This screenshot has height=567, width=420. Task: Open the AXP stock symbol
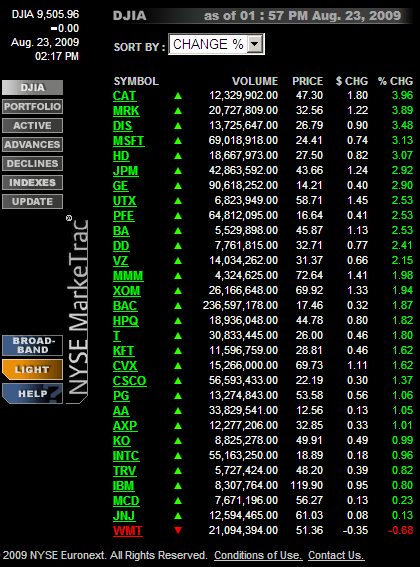pyautogui.click(x=125, y=426)
